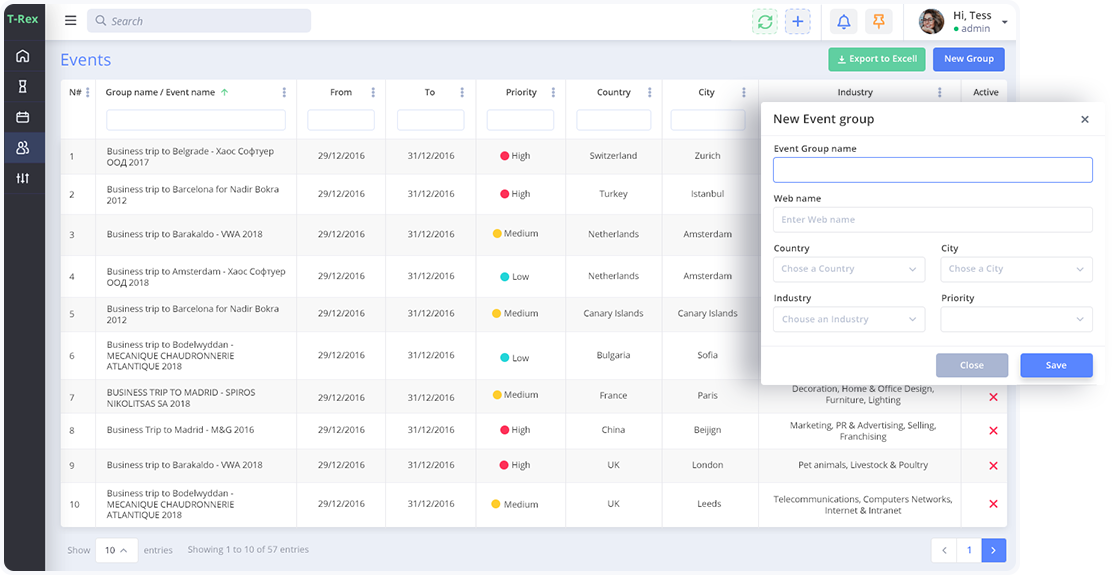The image size is (1112, 575).
Task: Toggle active status for row 8
Action: 993,431
